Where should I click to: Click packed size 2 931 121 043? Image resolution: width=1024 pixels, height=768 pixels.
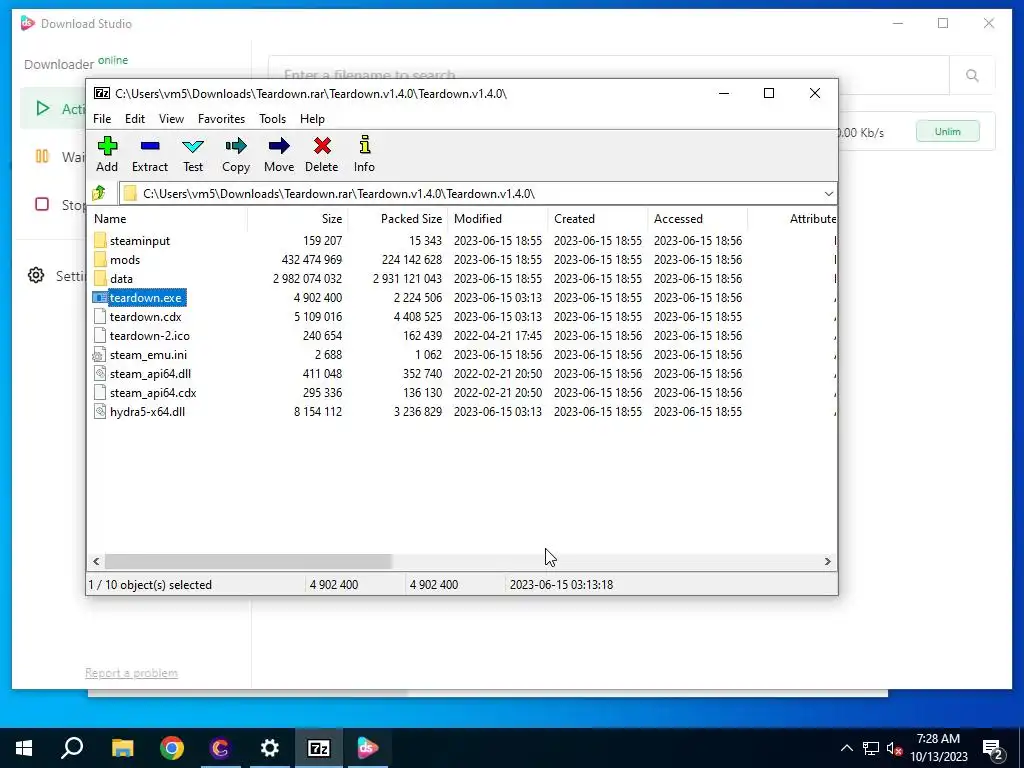tap(408, 278)
